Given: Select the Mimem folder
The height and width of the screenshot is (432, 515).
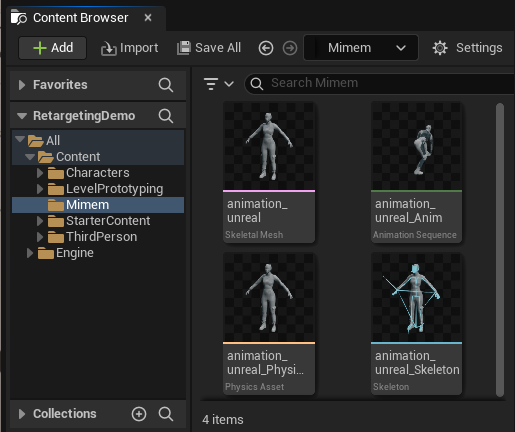Looking at the screenshot, I should pos(98,205).
